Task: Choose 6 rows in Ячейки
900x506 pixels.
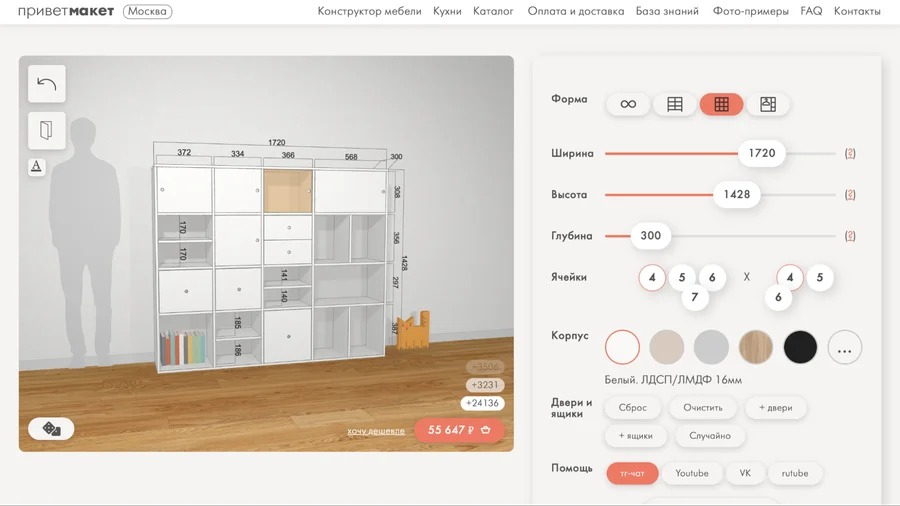Action: click(778, 297)
